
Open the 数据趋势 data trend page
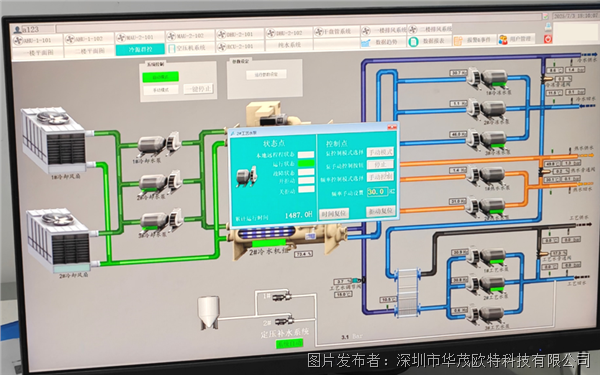tap(383, 42)
